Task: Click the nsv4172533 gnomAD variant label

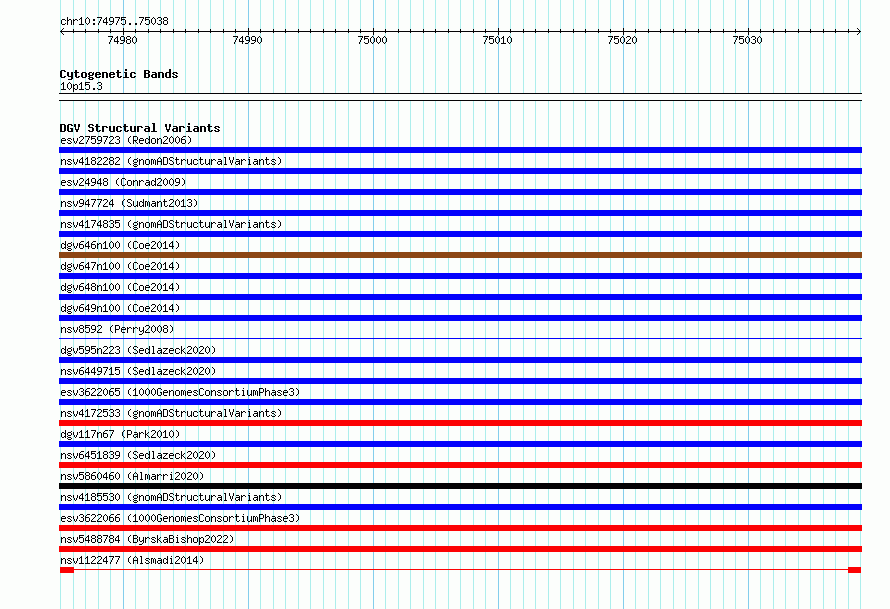Action: (171, 413)
